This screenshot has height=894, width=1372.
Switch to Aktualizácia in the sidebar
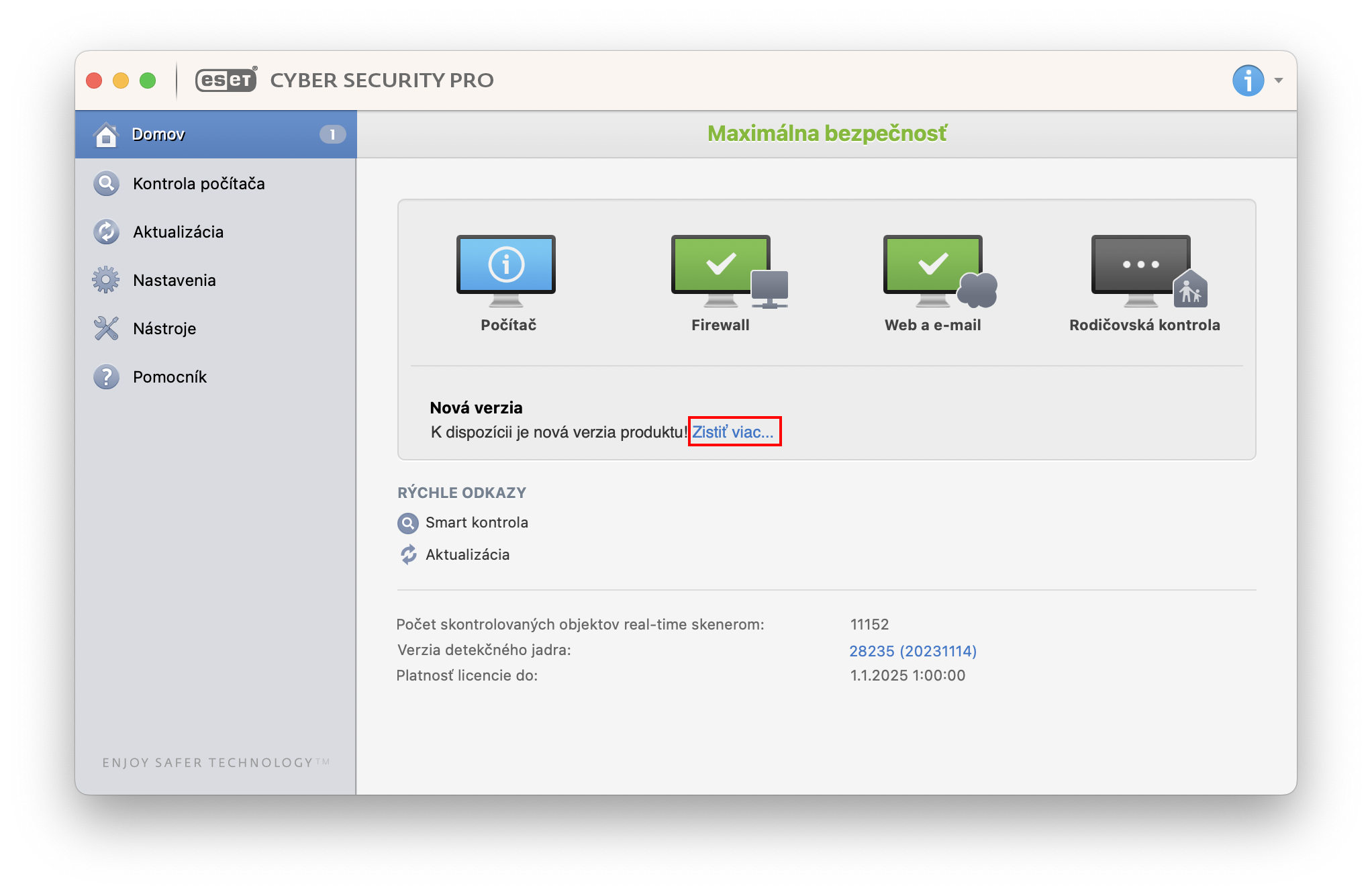178,232
